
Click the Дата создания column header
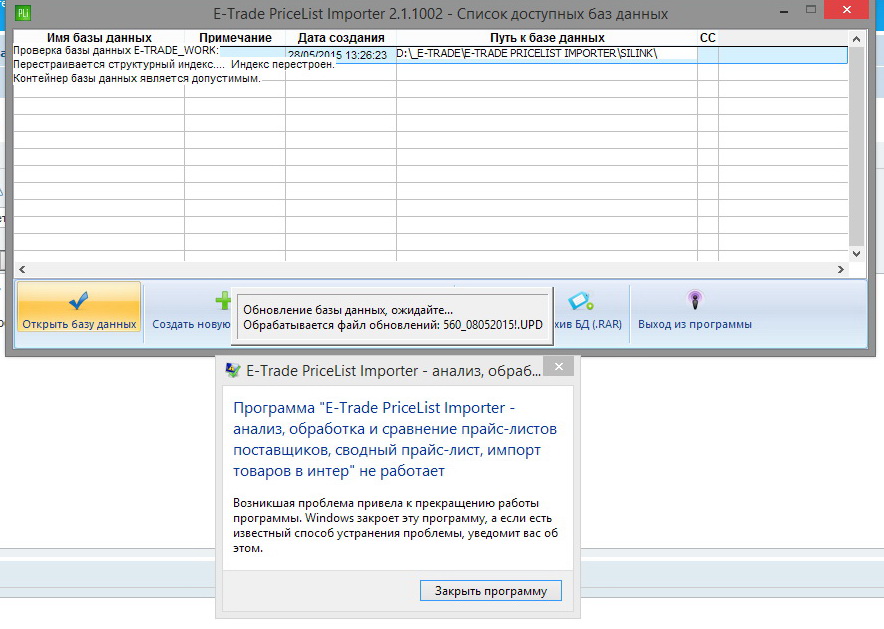pyautogui.click(x=341, y=38)
